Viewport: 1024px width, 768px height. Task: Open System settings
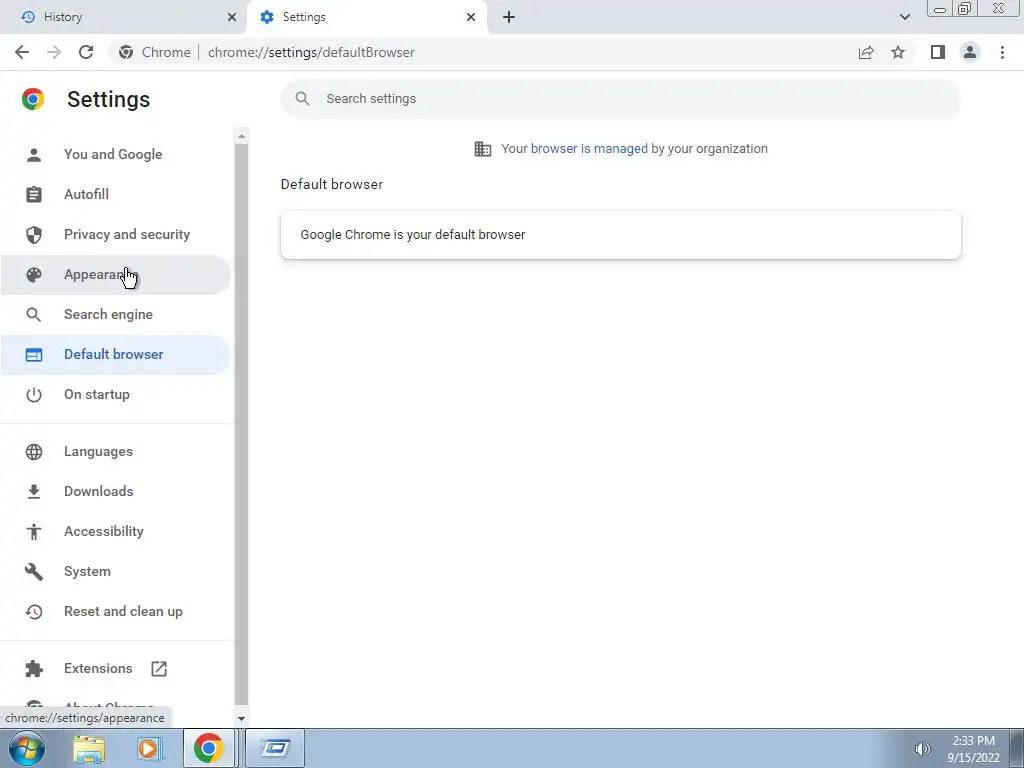click(116, 571)
